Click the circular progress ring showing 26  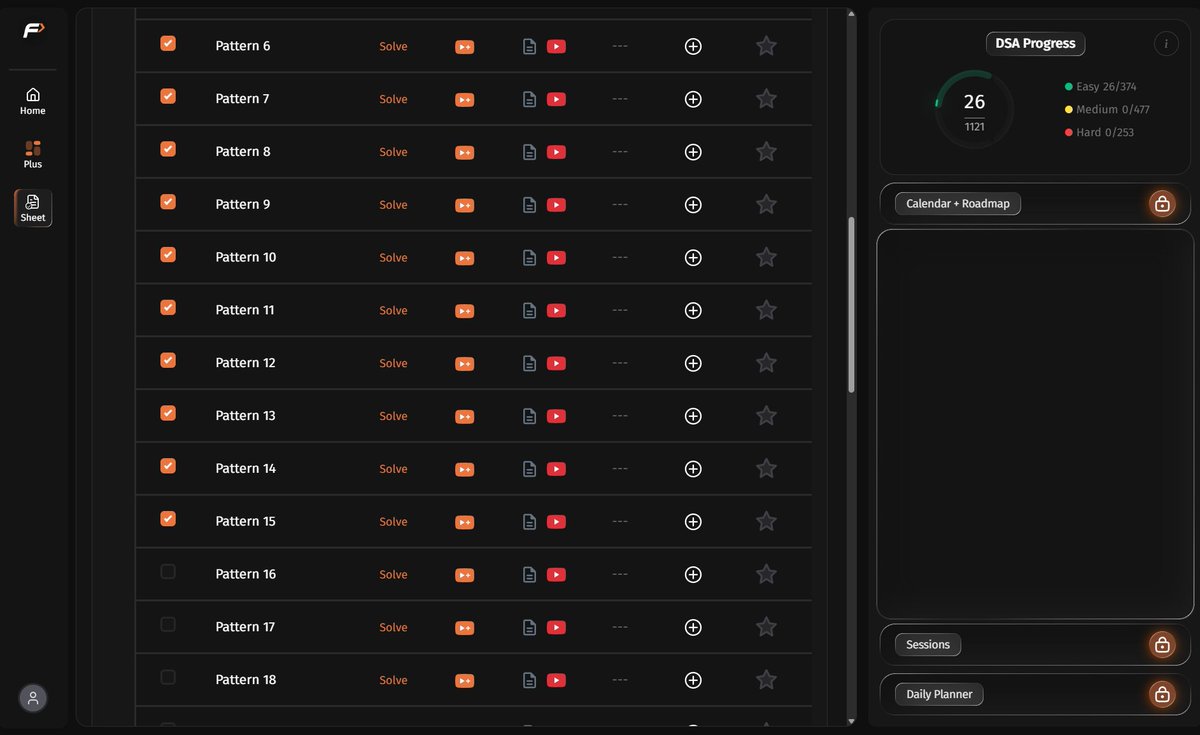(x=974, y=109)
